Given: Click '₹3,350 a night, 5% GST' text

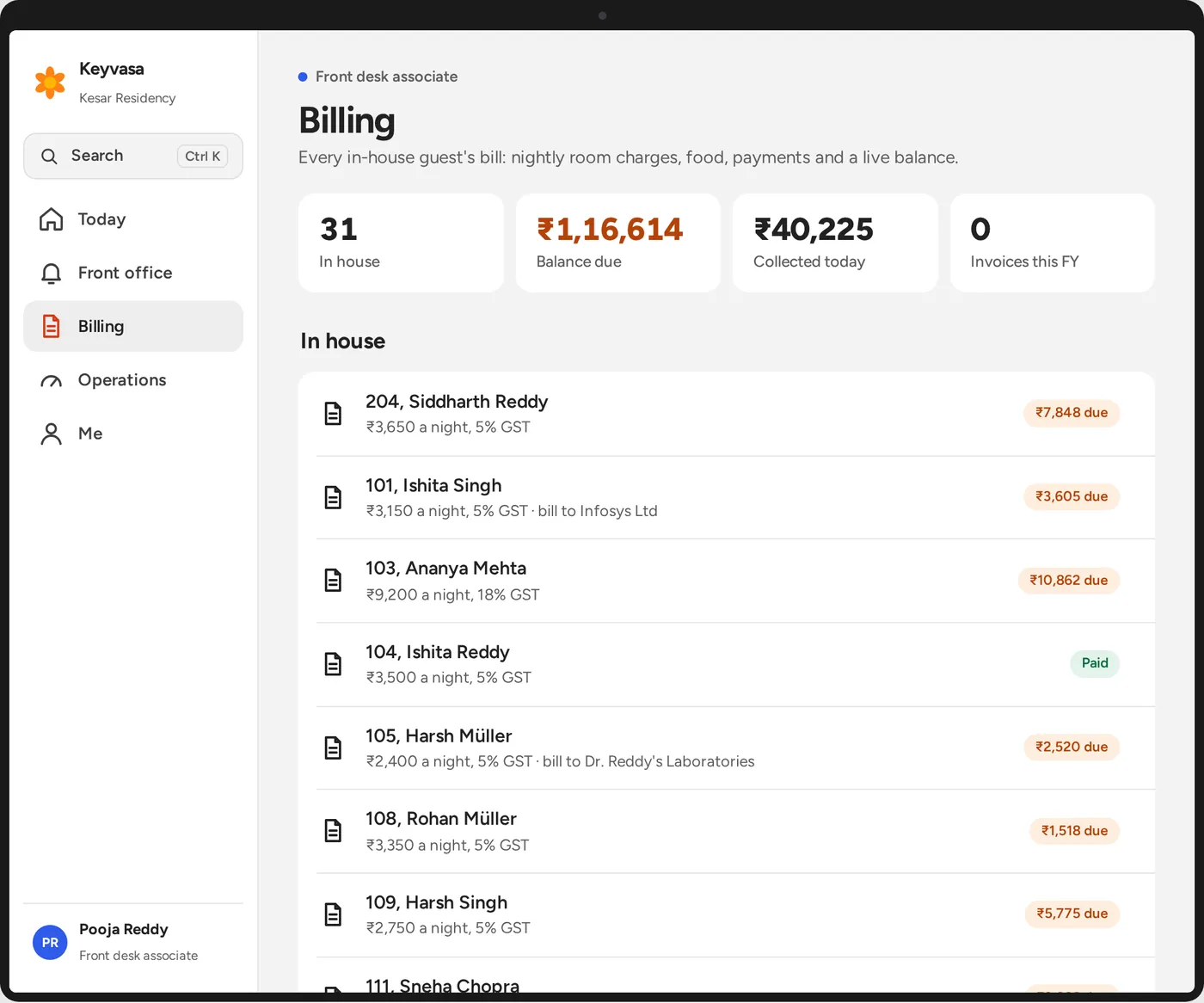Looking at the screenshot, I should pos(447,846).
